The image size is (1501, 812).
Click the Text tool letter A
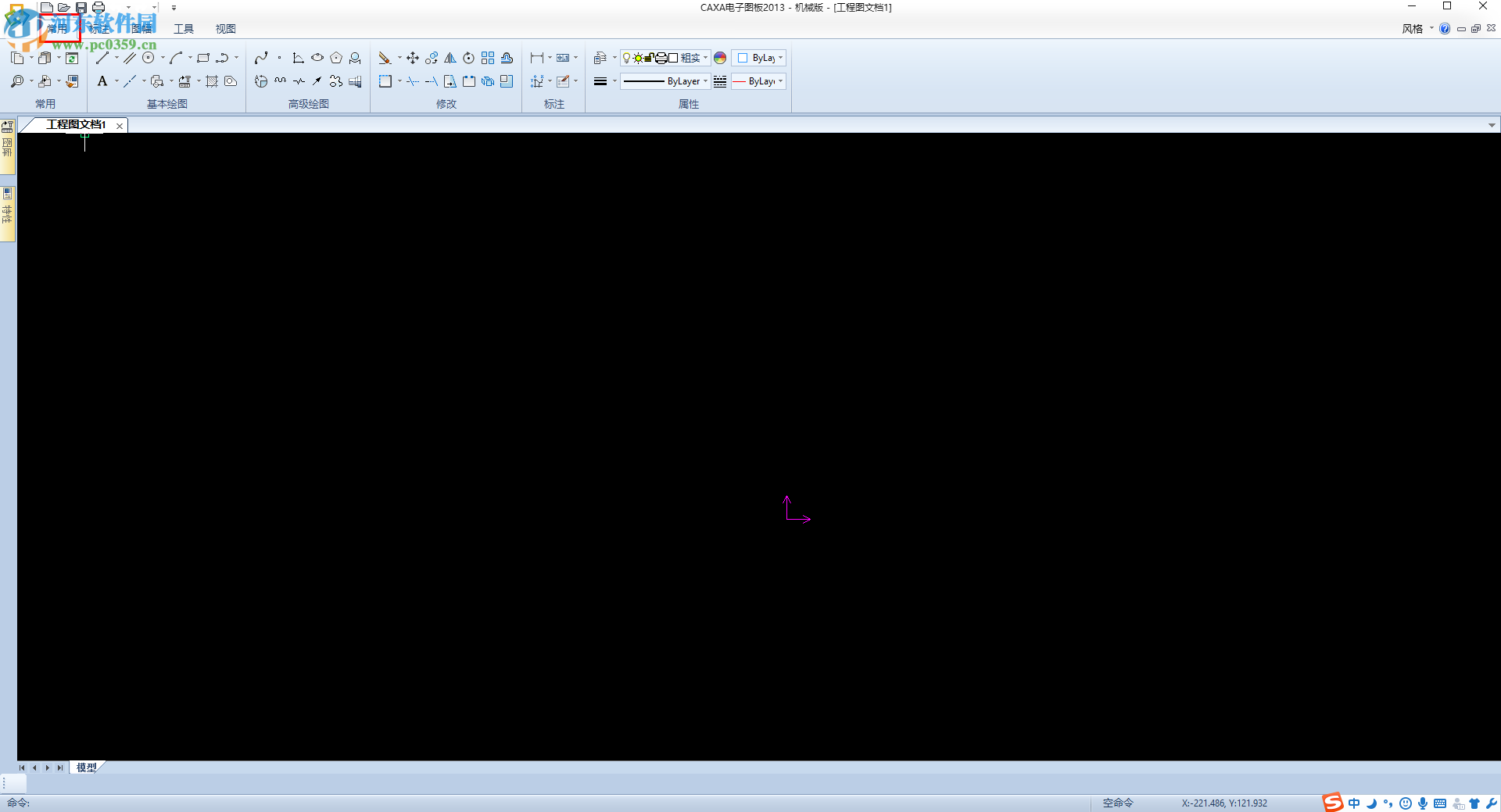pos(102,81)
